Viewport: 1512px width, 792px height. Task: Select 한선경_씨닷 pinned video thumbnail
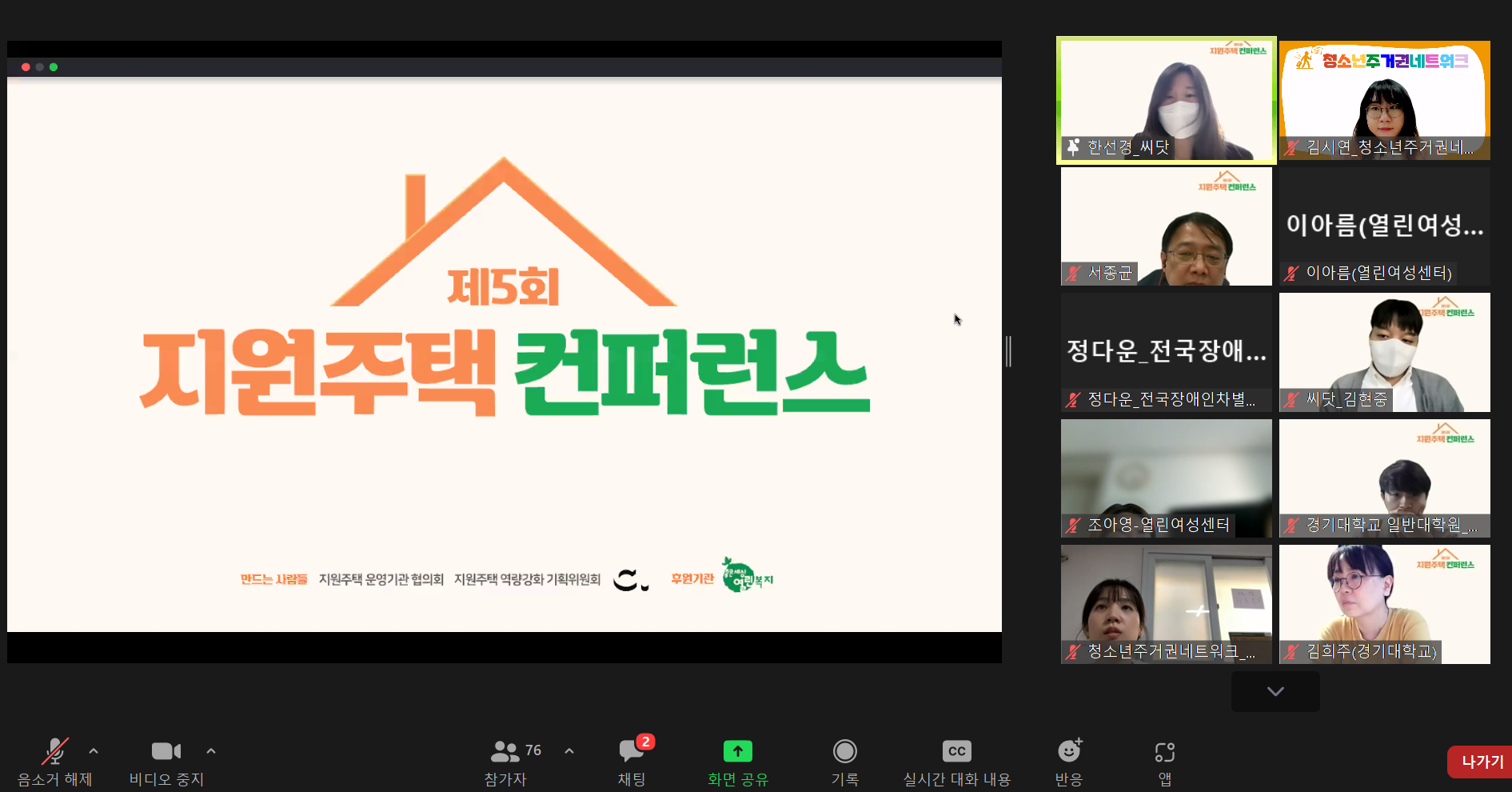pyautogui.click(x=1167, y=100)
